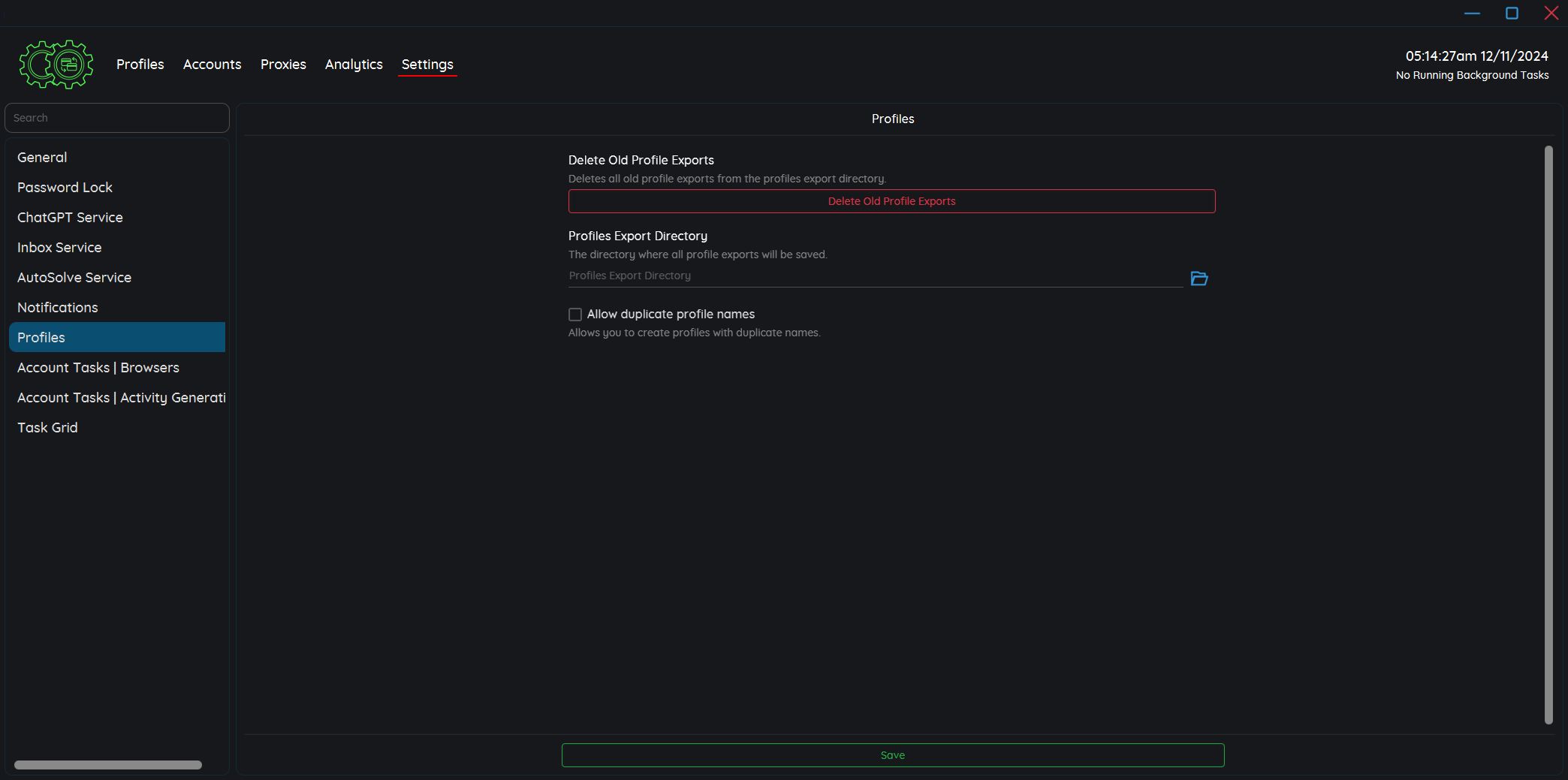The width and height of the screenshot is (1568, 780).
Task: Save the profile settings
Action: pos(892,755)
